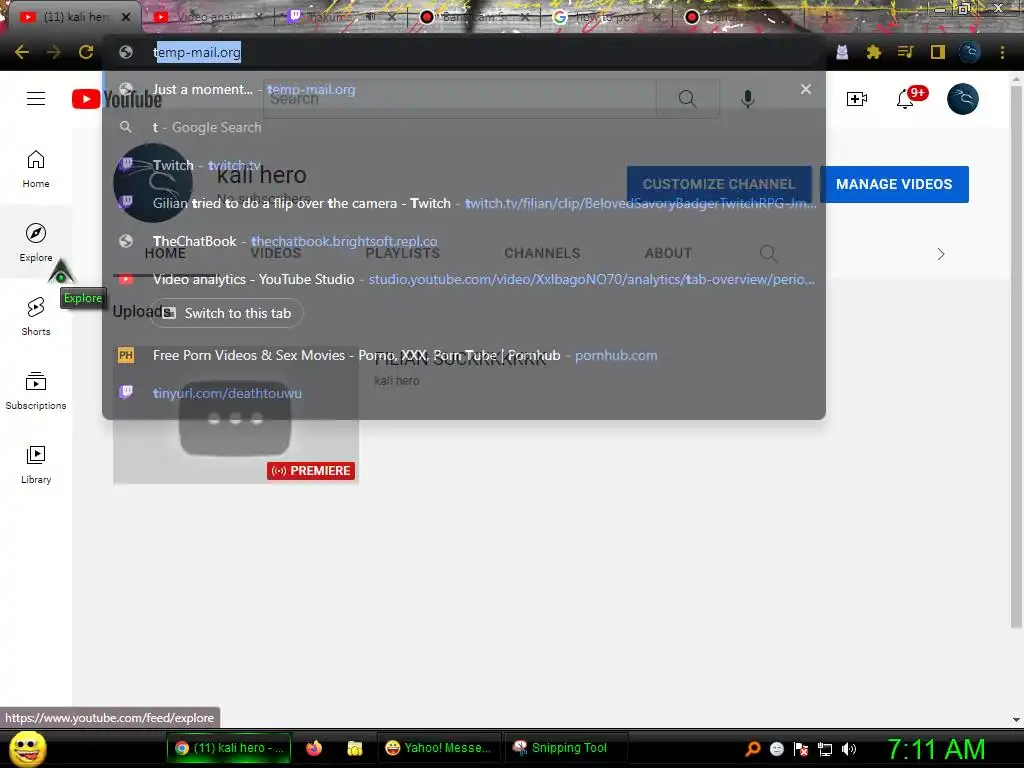The width and height of the screenshot is (1024, 768).
Task: Open the network tray icon
Action: tap(825, 749)
